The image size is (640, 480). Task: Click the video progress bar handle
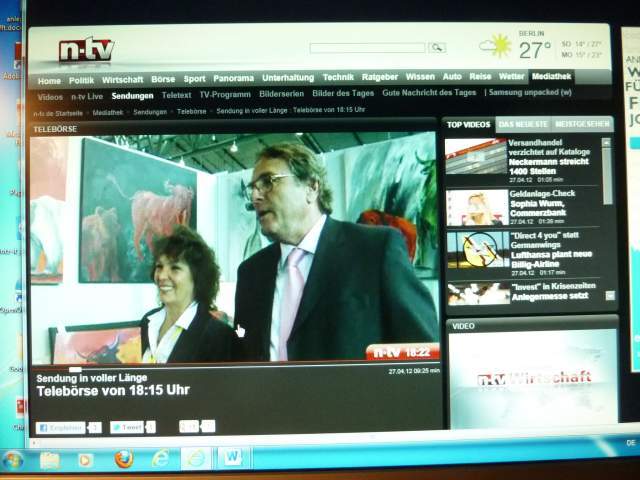(75, 369)
